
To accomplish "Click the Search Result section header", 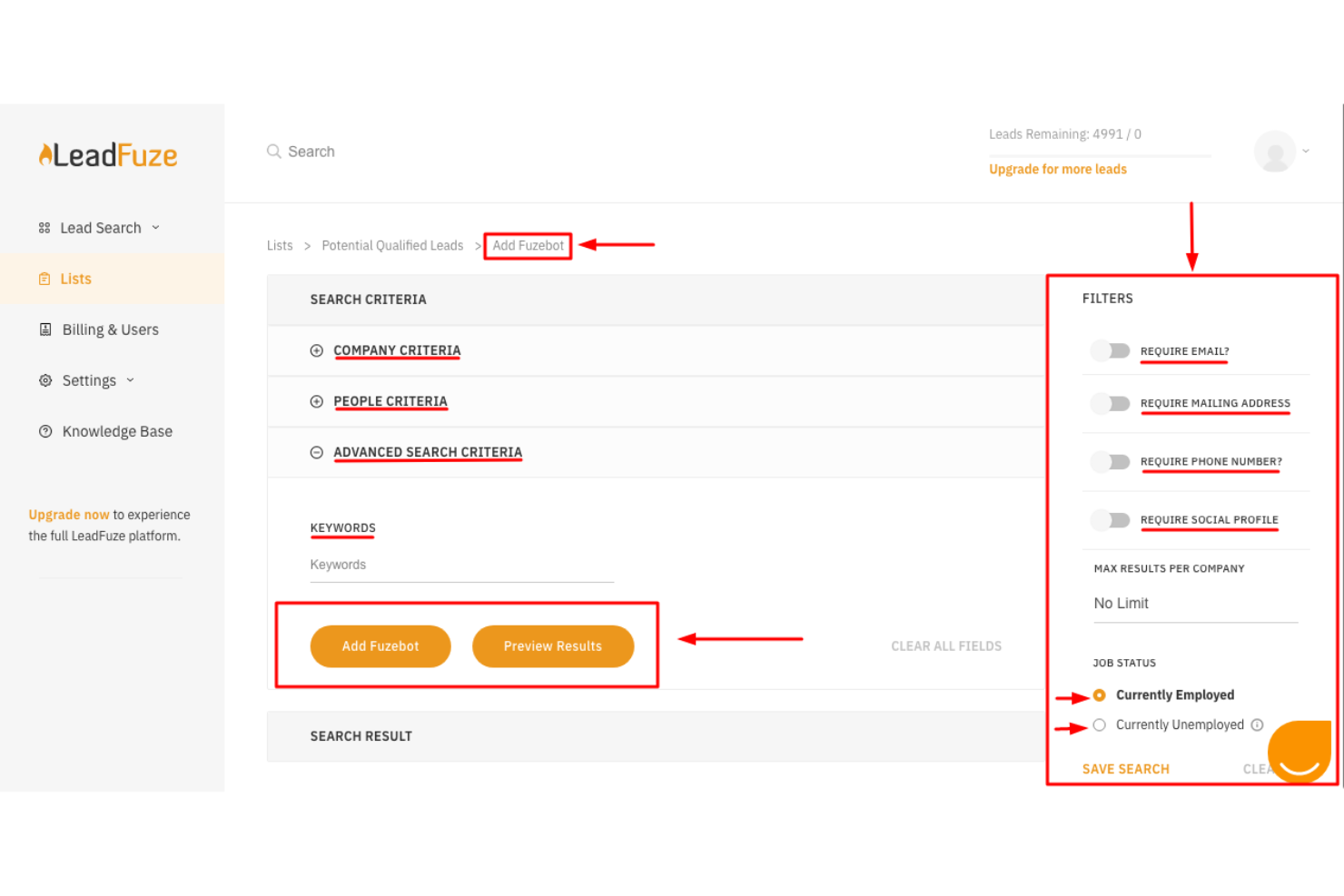I will (x=655, y=736).
